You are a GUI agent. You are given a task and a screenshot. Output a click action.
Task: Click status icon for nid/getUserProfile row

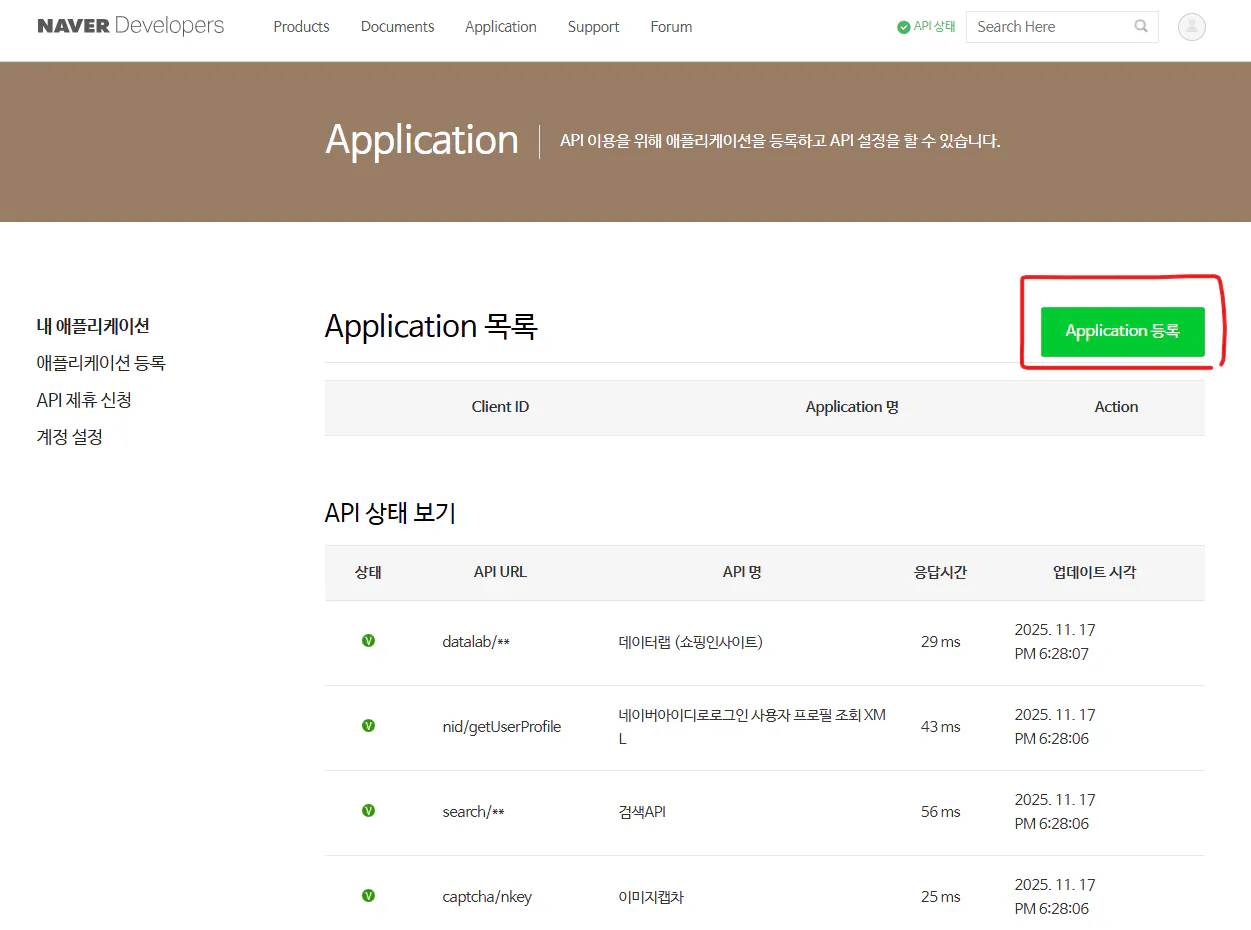point(368,726)
